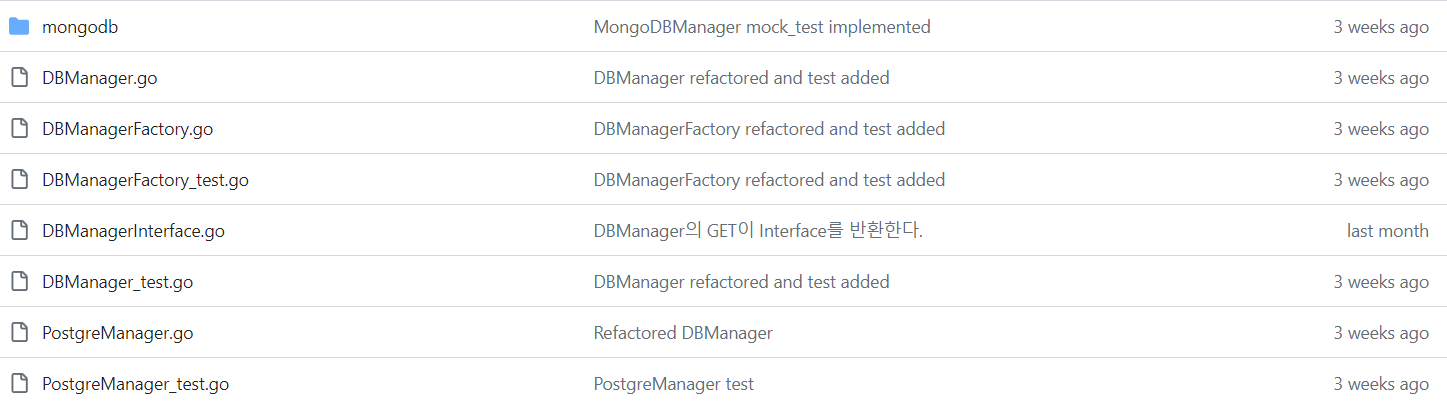Click the DBManager_test.go file name
Viewport: 1447px width, 405px height.
pos(117,282)
